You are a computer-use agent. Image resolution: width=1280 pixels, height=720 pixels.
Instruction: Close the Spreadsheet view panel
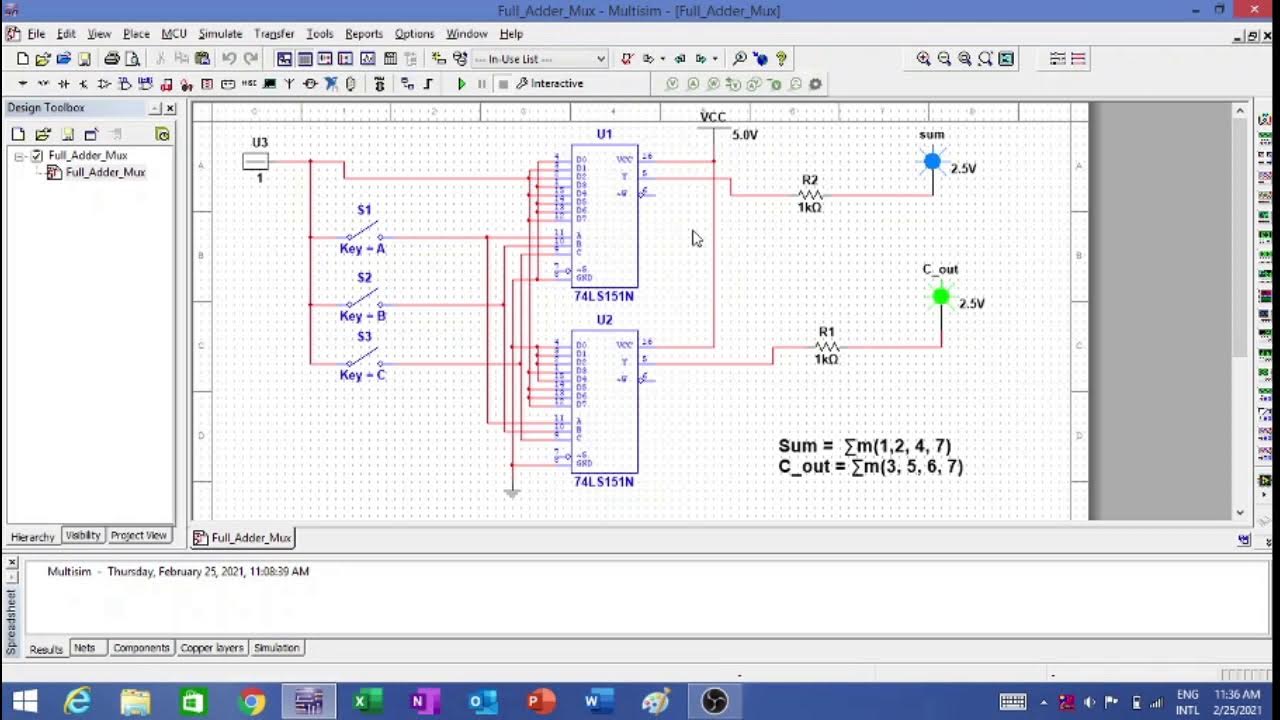[x=12, y=563]
